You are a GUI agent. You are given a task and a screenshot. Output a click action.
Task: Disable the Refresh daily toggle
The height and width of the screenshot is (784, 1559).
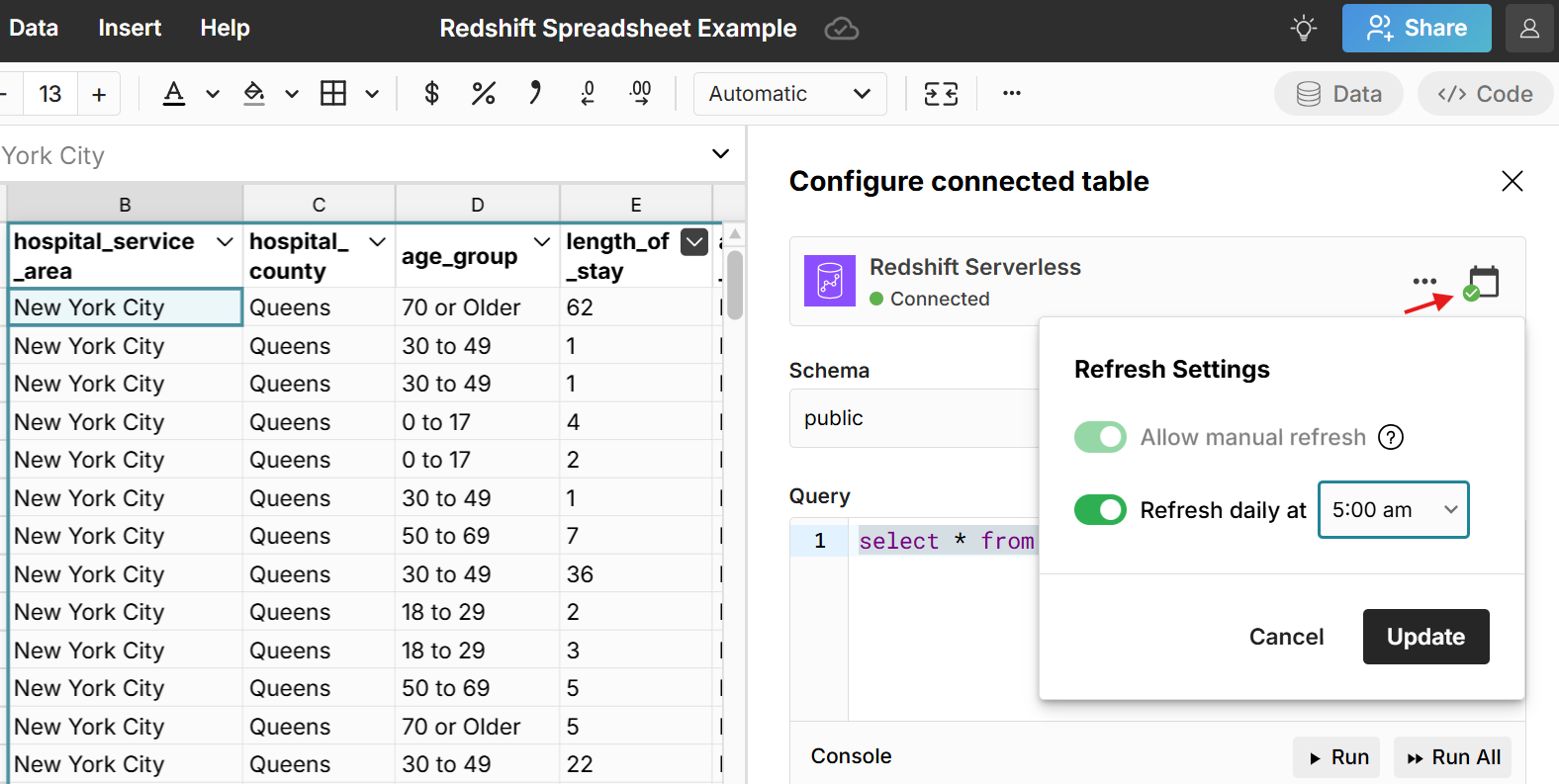click(1100, 510)
